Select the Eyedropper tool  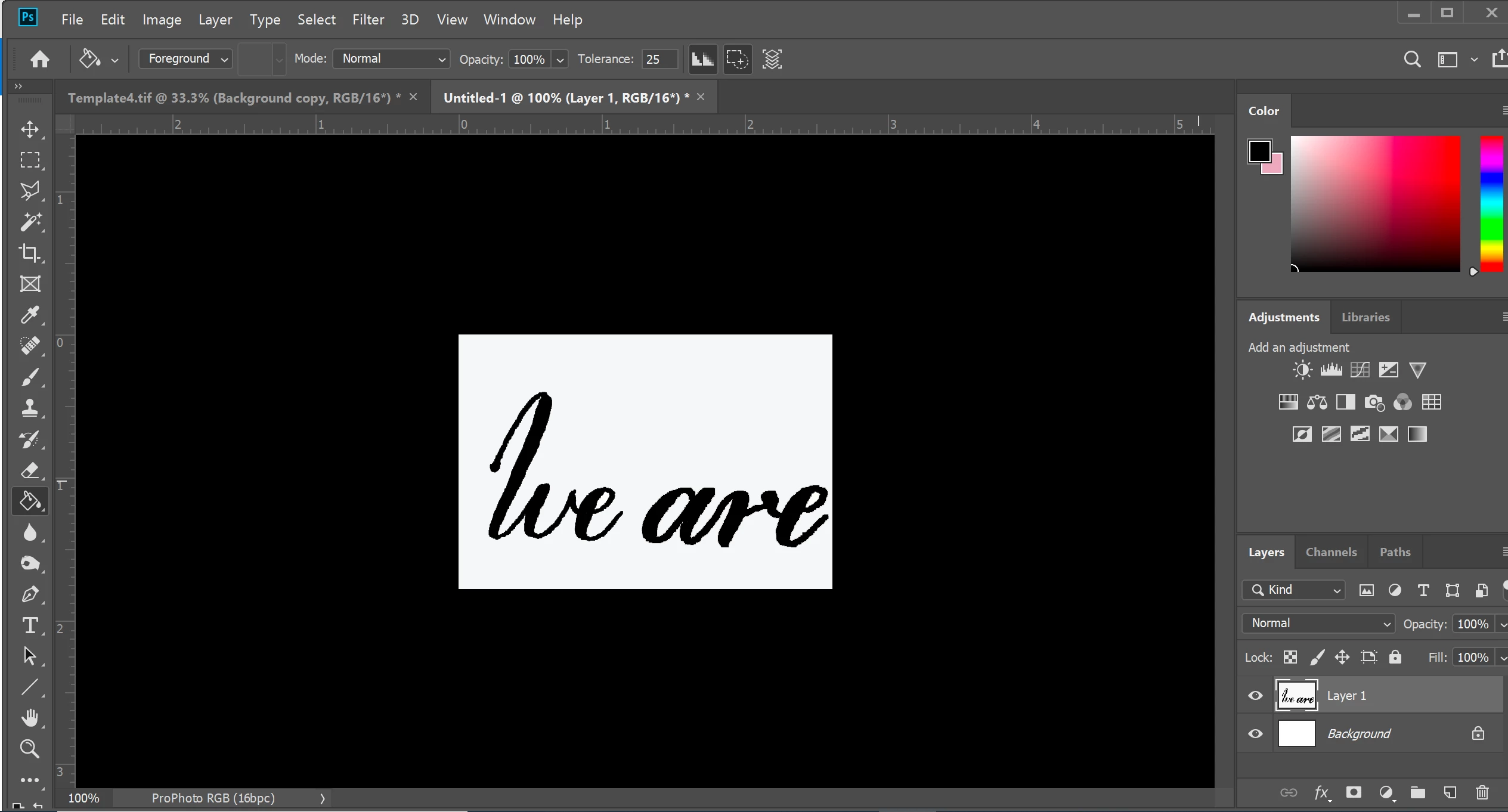[x=30, y=315]
